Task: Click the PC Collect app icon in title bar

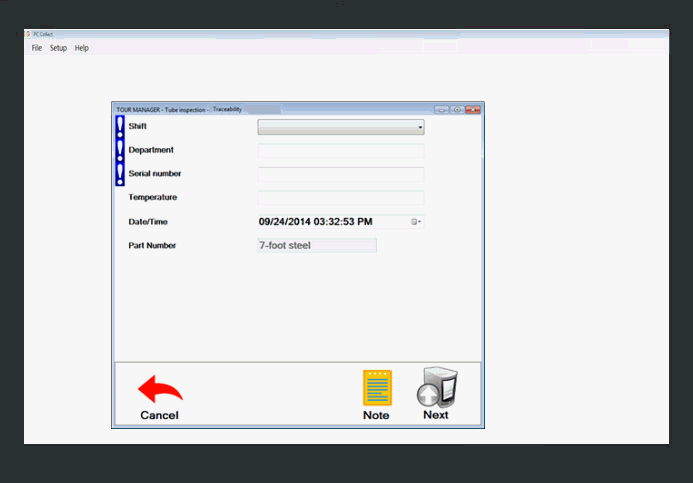Action: [28, 35]
